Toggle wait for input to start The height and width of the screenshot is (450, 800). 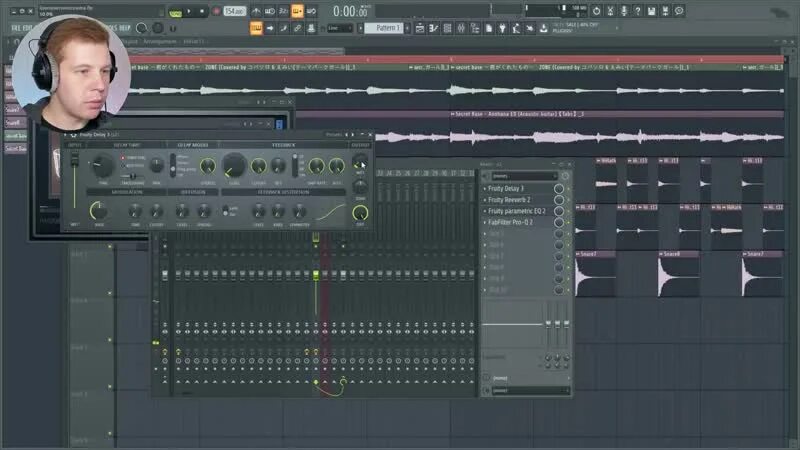270,11
